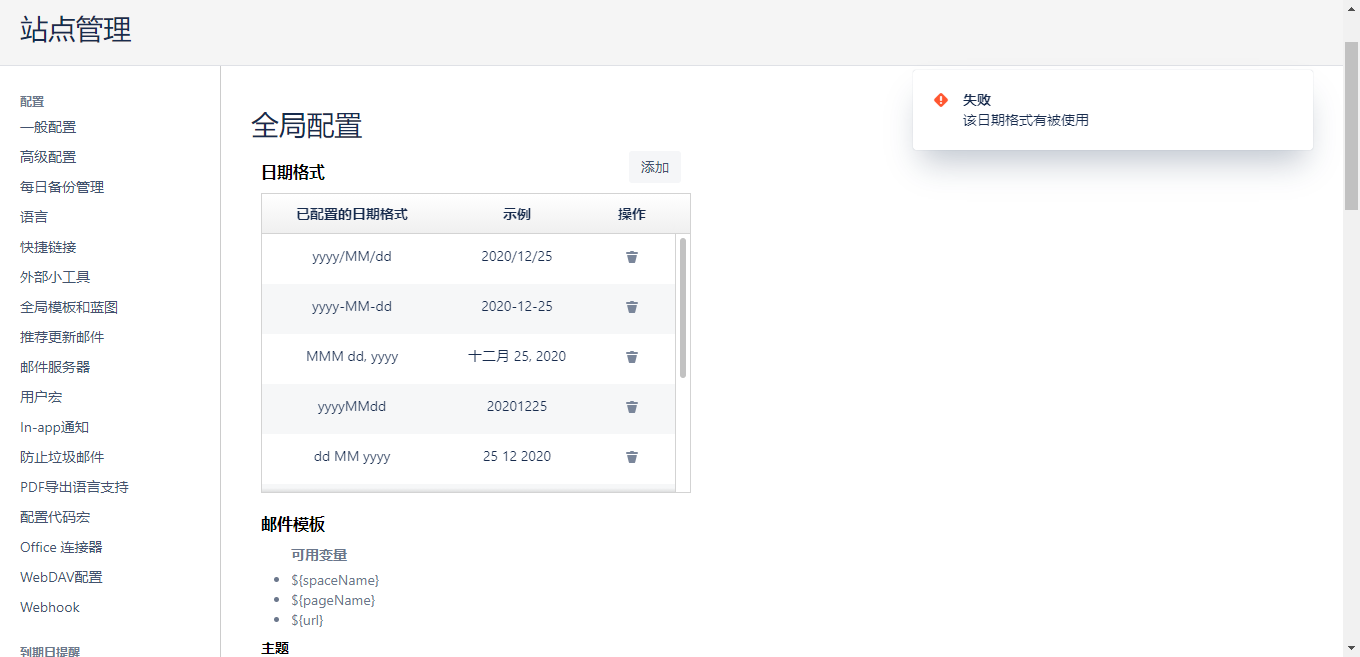This screenshot has height=657, width=1360.
Task: Go to 高级配置 settings
Action: pos(48,157)
